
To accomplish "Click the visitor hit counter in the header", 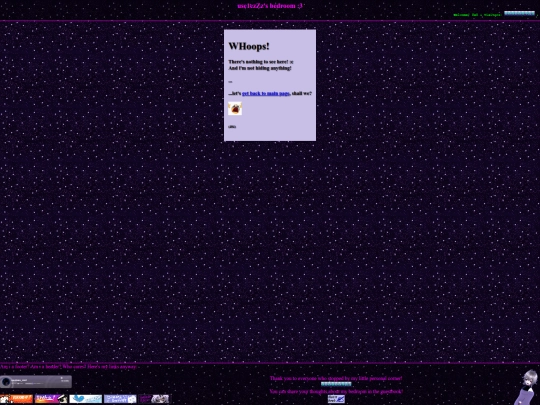I will (x=519, y=13).
